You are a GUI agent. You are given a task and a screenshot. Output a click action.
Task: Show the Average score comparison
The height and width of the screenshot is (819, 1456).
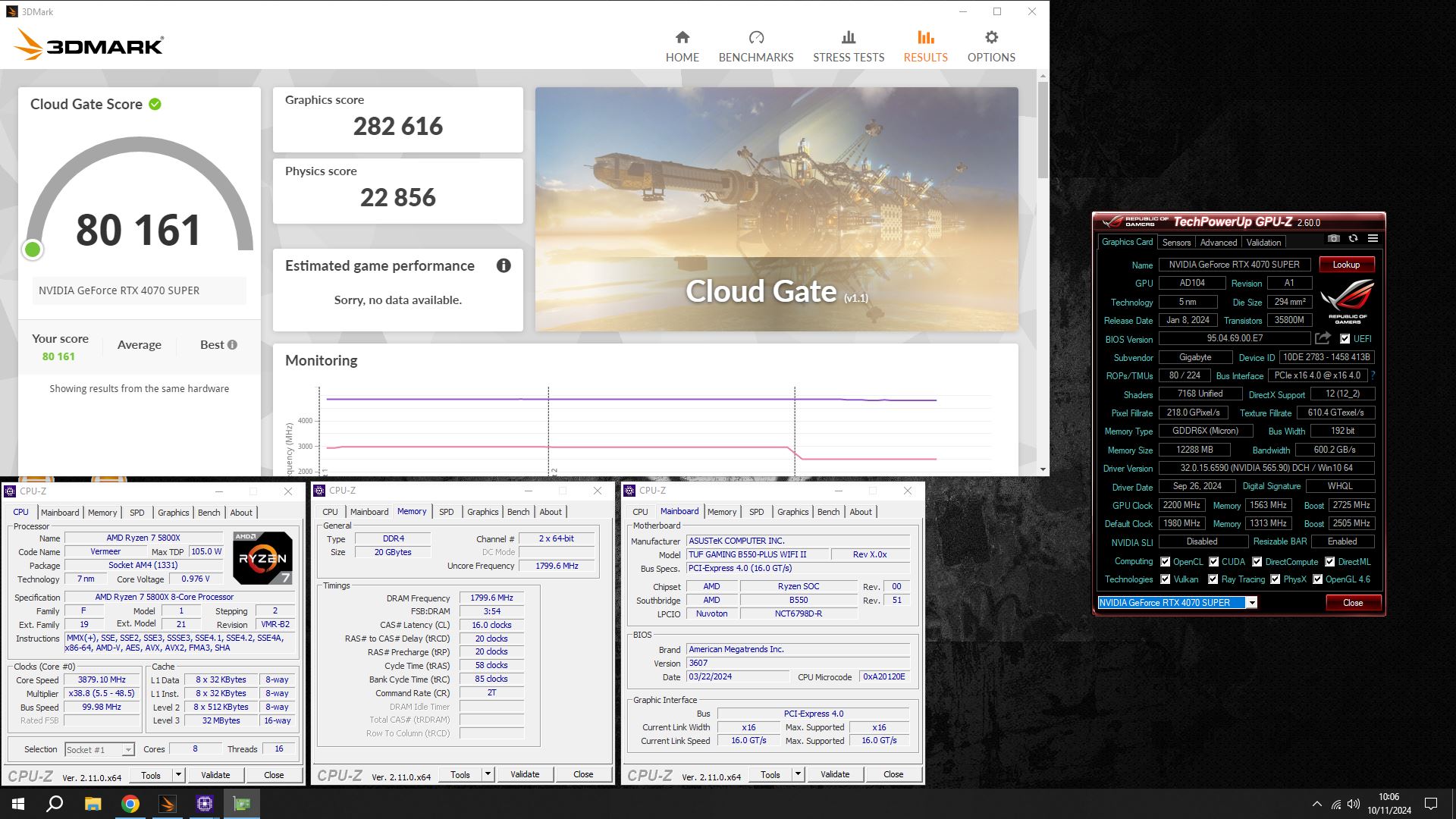[140, 344]
